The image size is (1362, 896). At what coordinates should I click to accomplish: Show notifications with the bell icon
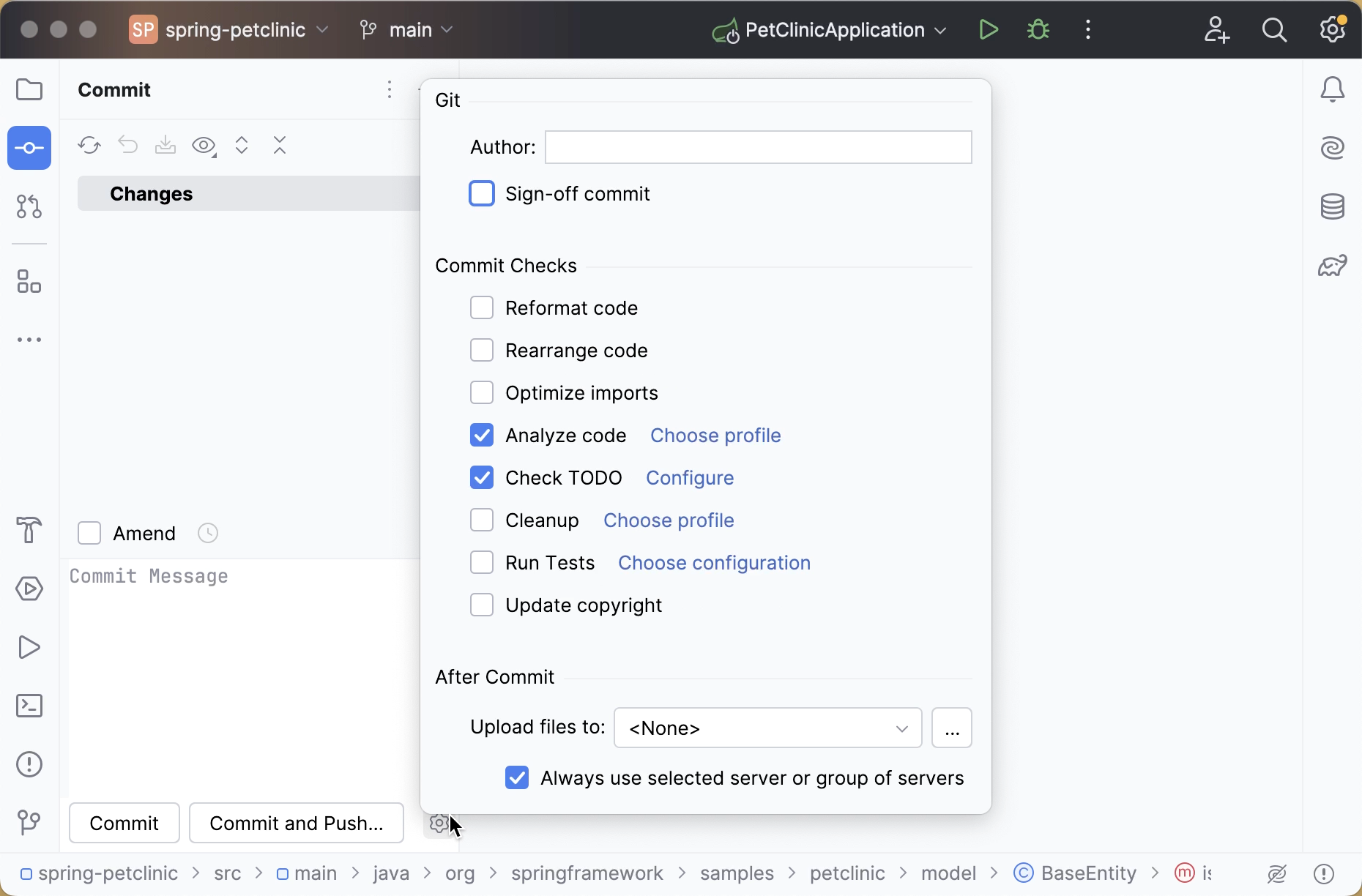(1333, 89)
